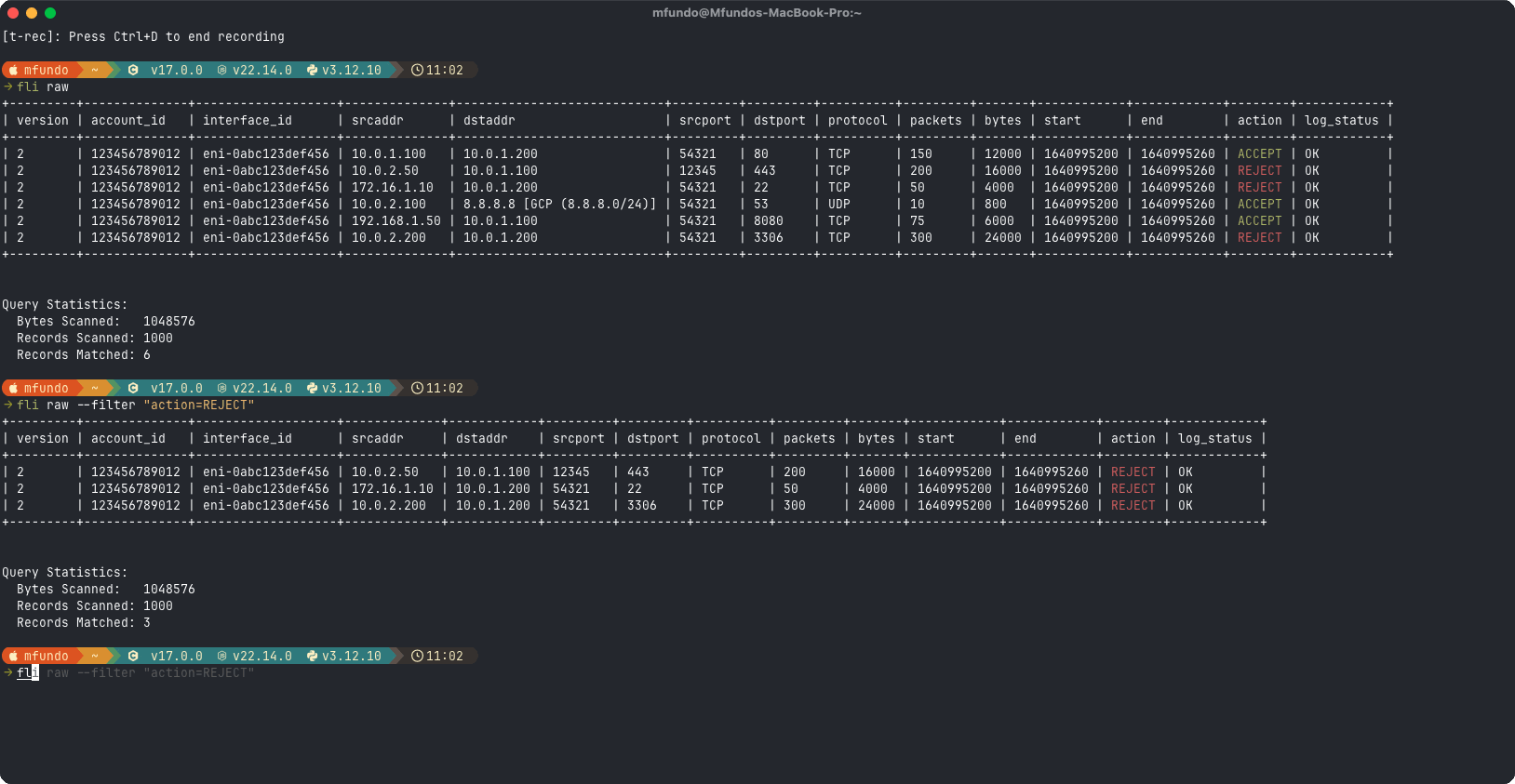
Task: Click the bytes value 12000
Action: (1003, 153)
